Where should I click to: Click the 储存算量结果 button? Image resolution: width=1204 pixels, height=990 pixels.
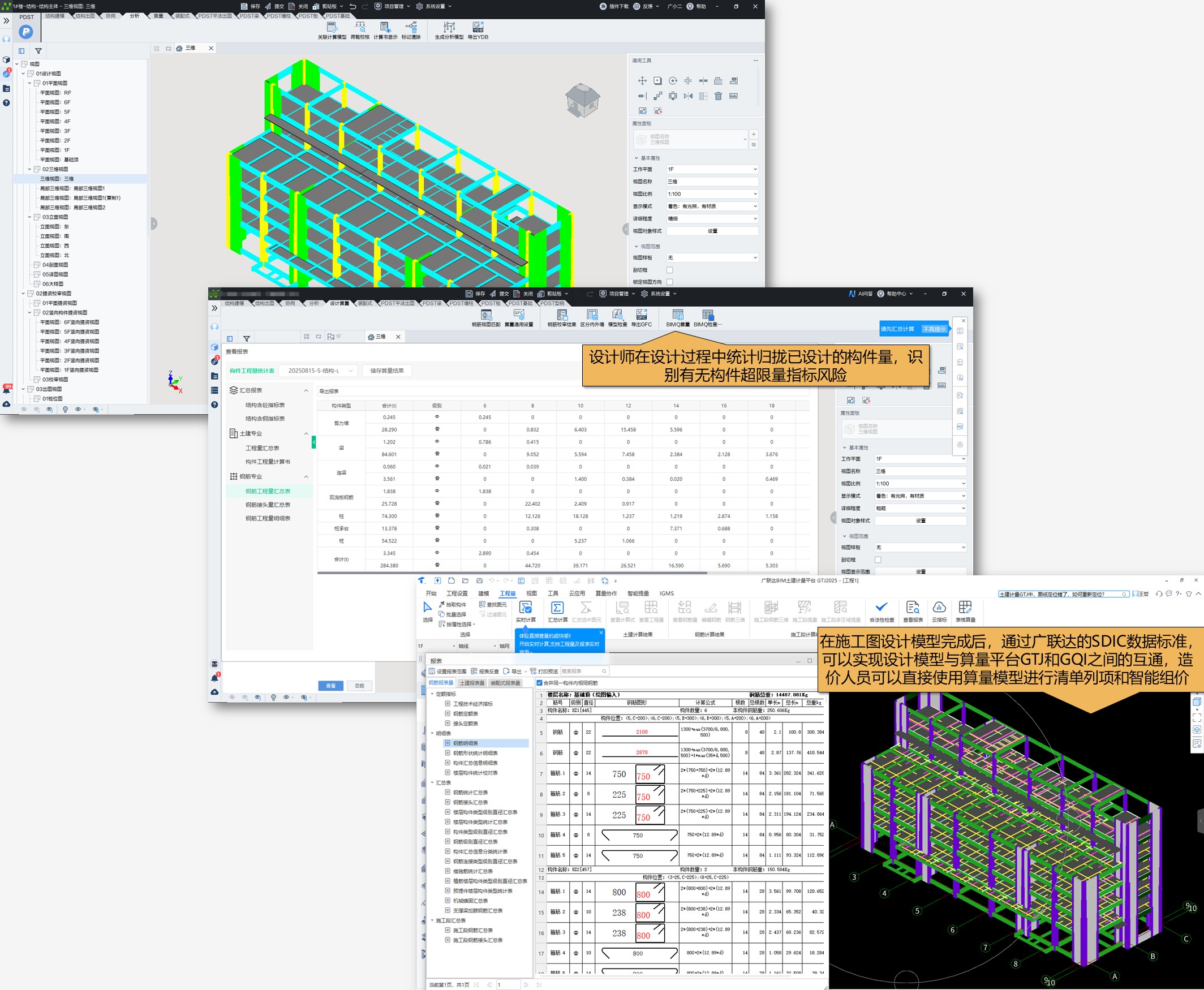point(386,371)
